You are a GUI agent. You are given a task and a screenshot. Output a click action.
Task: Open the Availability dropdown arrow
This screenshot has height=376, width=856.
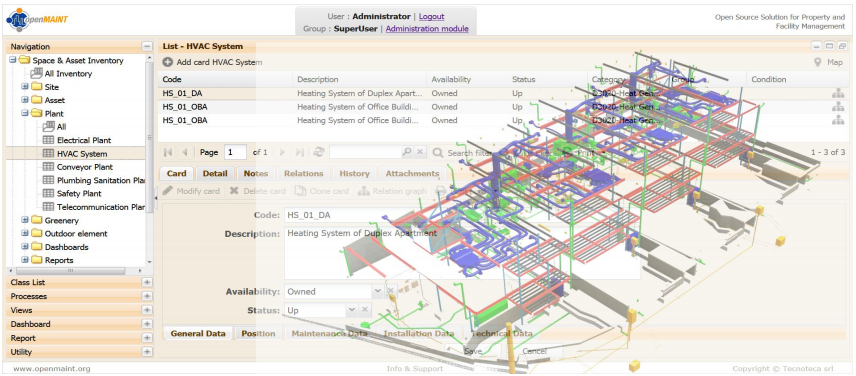[378, 291]
